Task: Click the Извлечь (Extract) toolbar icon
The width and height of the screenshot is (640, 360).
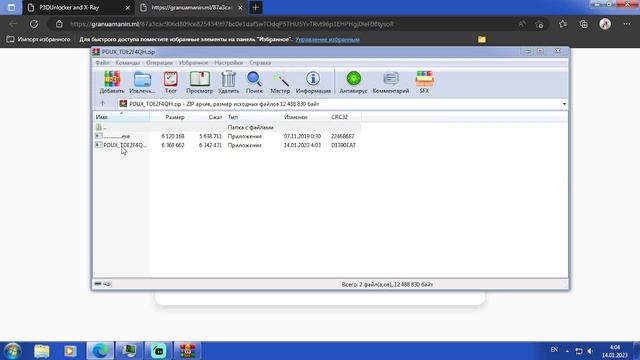Action: [x=142, y=82]
